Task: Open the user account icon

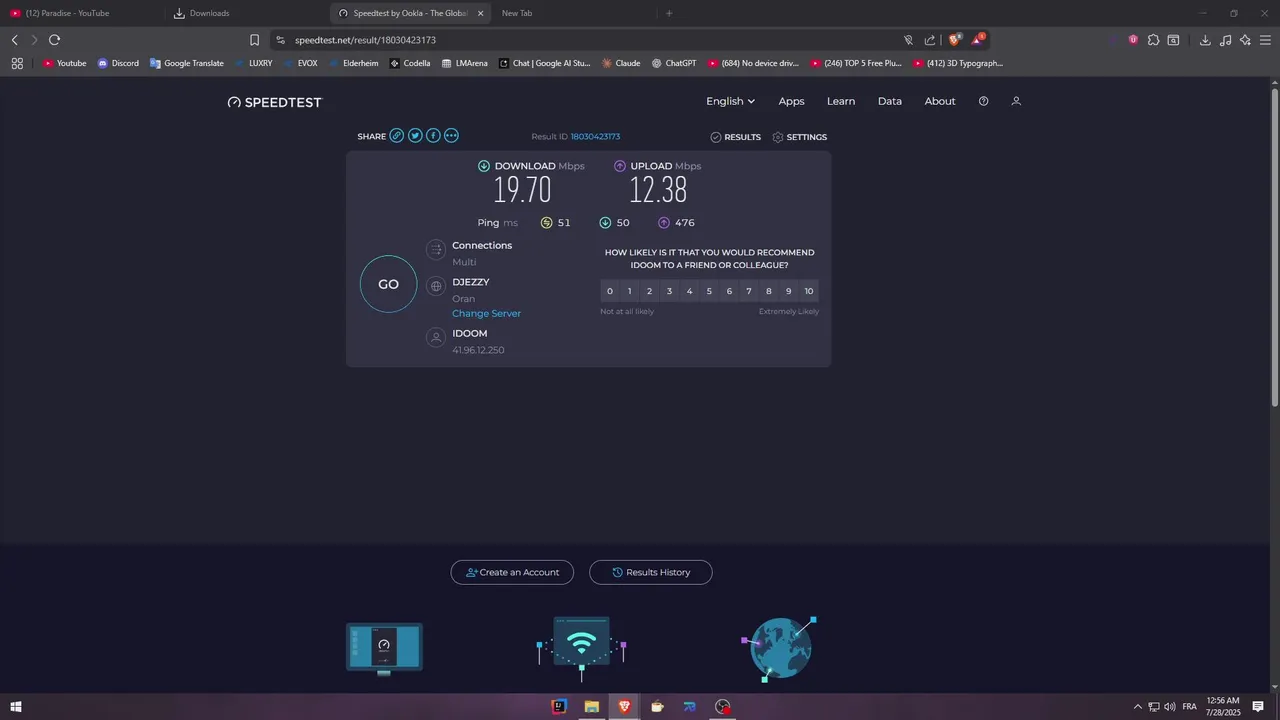Action: tap(1016, 101)
